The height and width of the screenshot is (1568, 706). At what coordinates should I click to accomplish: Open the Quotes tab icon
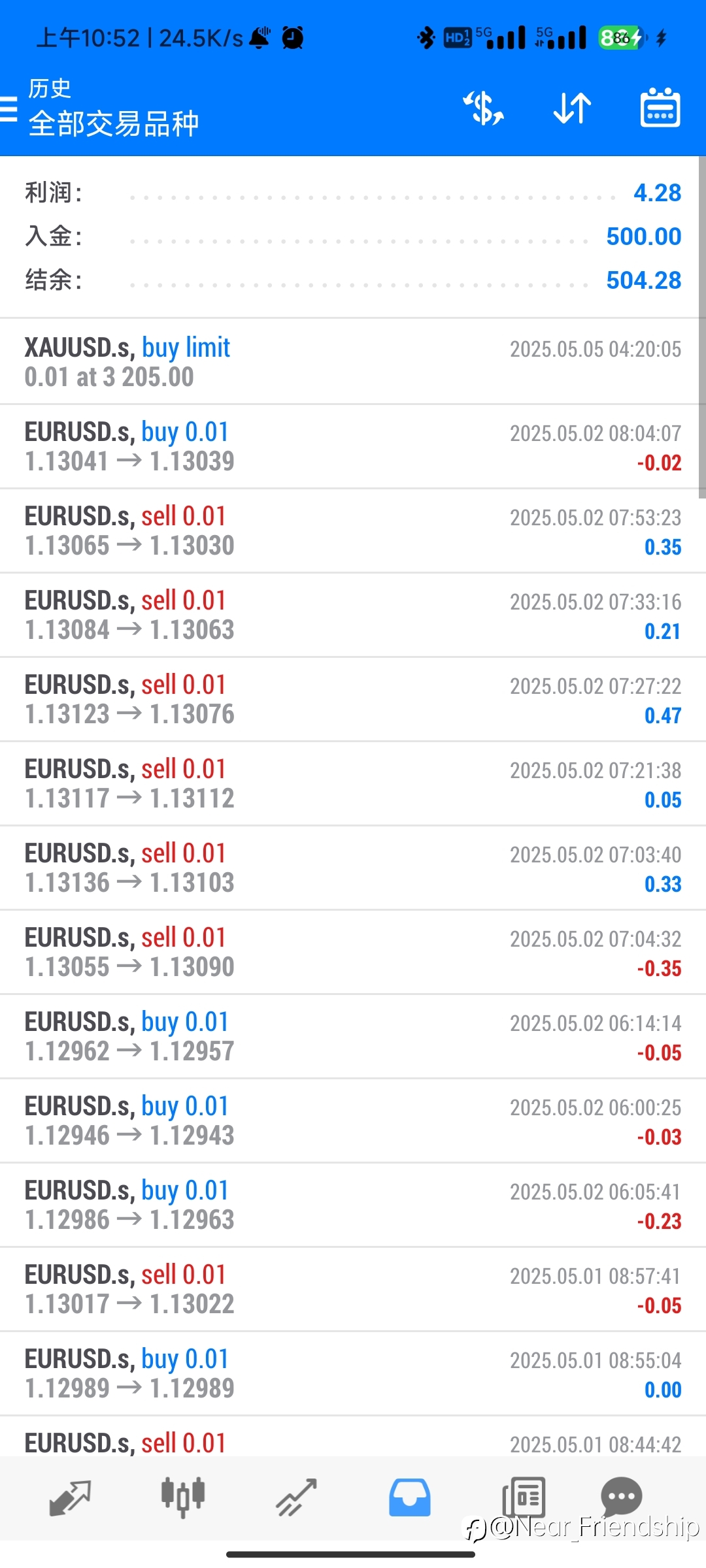(x=70, y=1498)
